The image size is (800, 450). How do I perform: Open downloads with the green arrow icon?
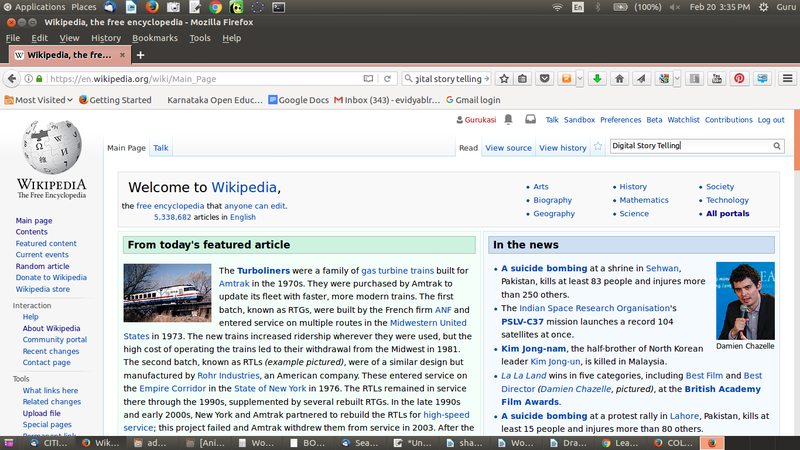pyautogui.click(x=597, y=79)
